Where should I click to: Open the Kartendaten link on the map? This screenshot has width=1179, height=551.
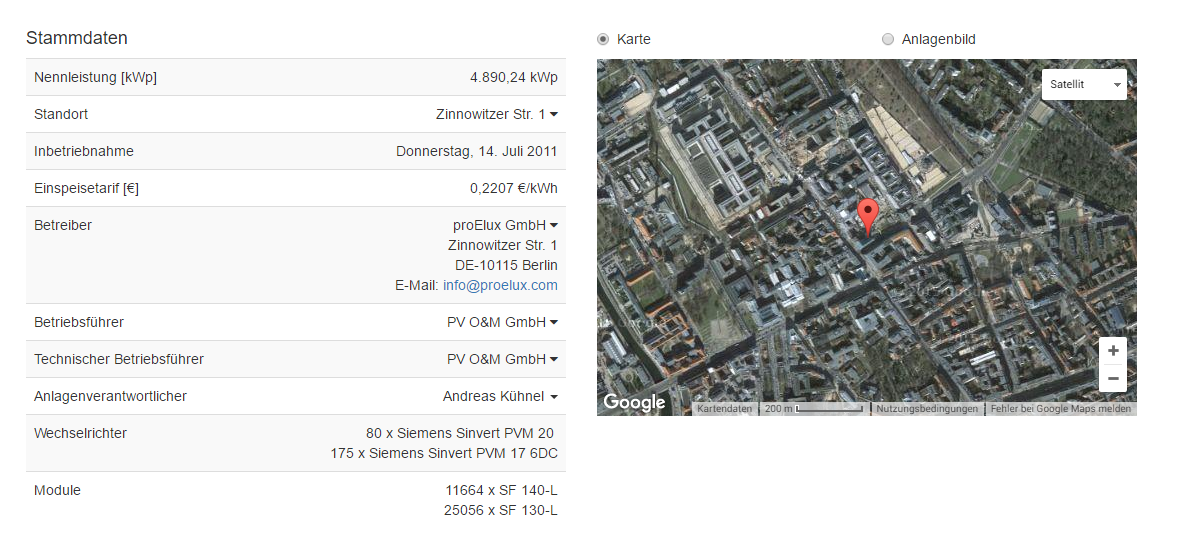point(724,409)
